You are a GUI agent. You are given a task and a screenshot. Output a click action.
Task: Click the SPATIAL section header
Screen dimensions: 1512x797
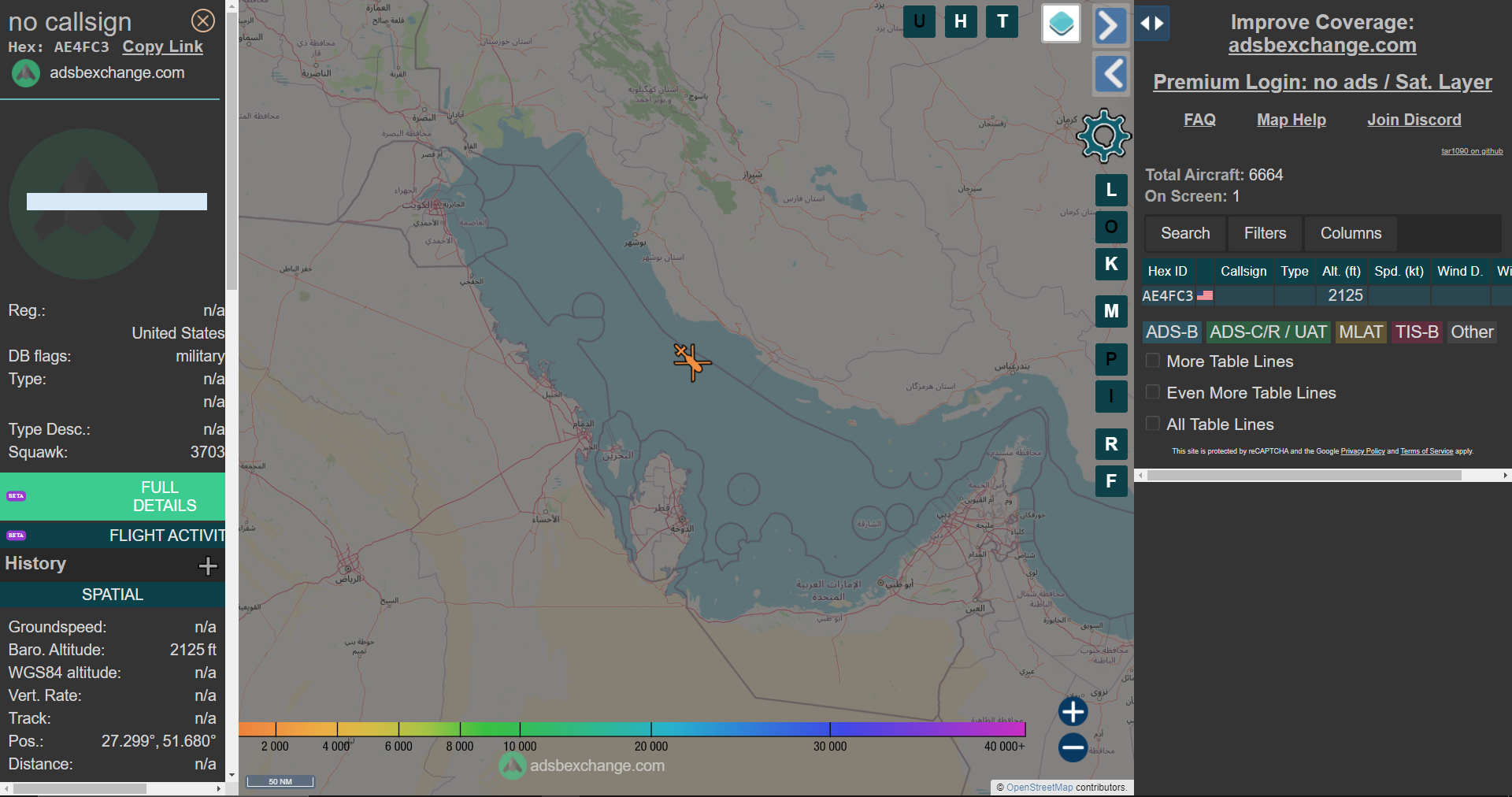(x=113, y=595)
